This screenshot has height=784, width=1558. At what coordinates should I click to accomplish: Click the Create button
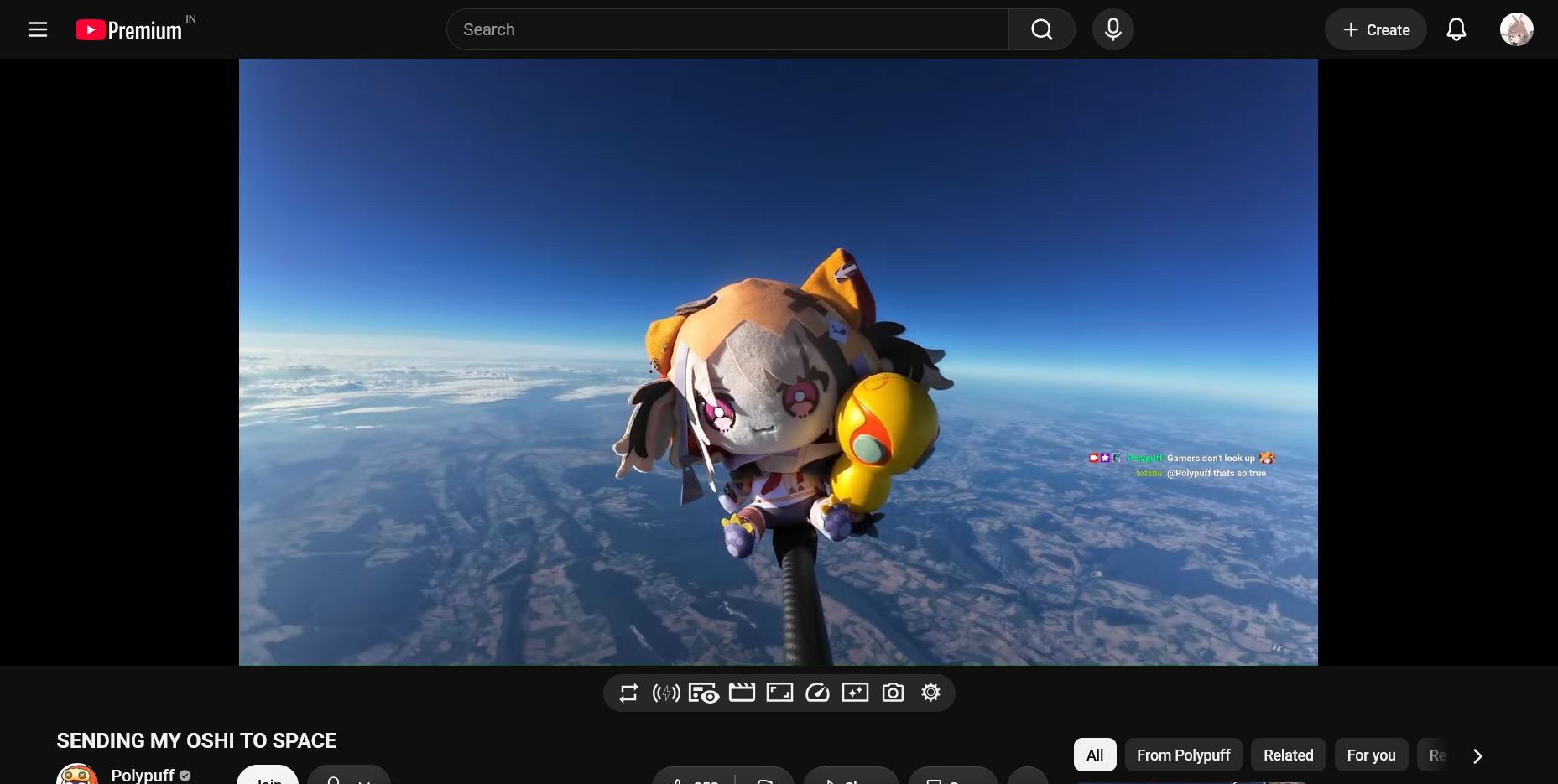pos(1375,29)
